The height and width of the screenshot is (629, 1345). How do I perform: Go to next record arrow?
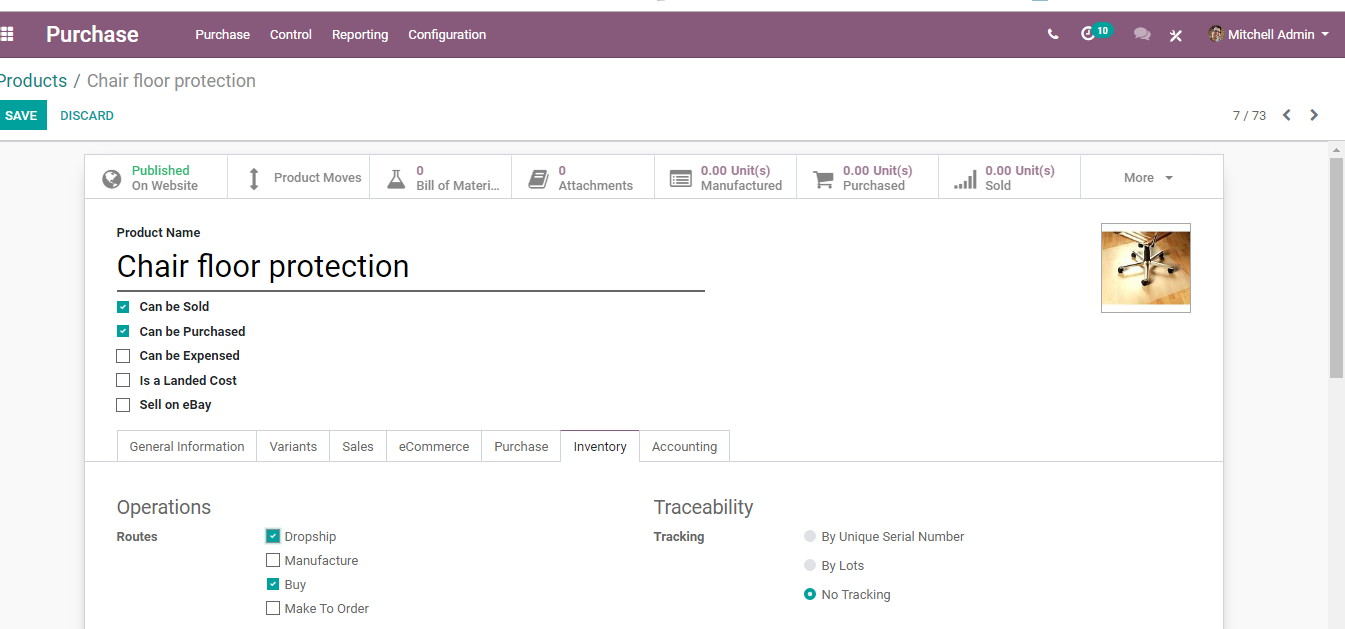pos(1314,115)
